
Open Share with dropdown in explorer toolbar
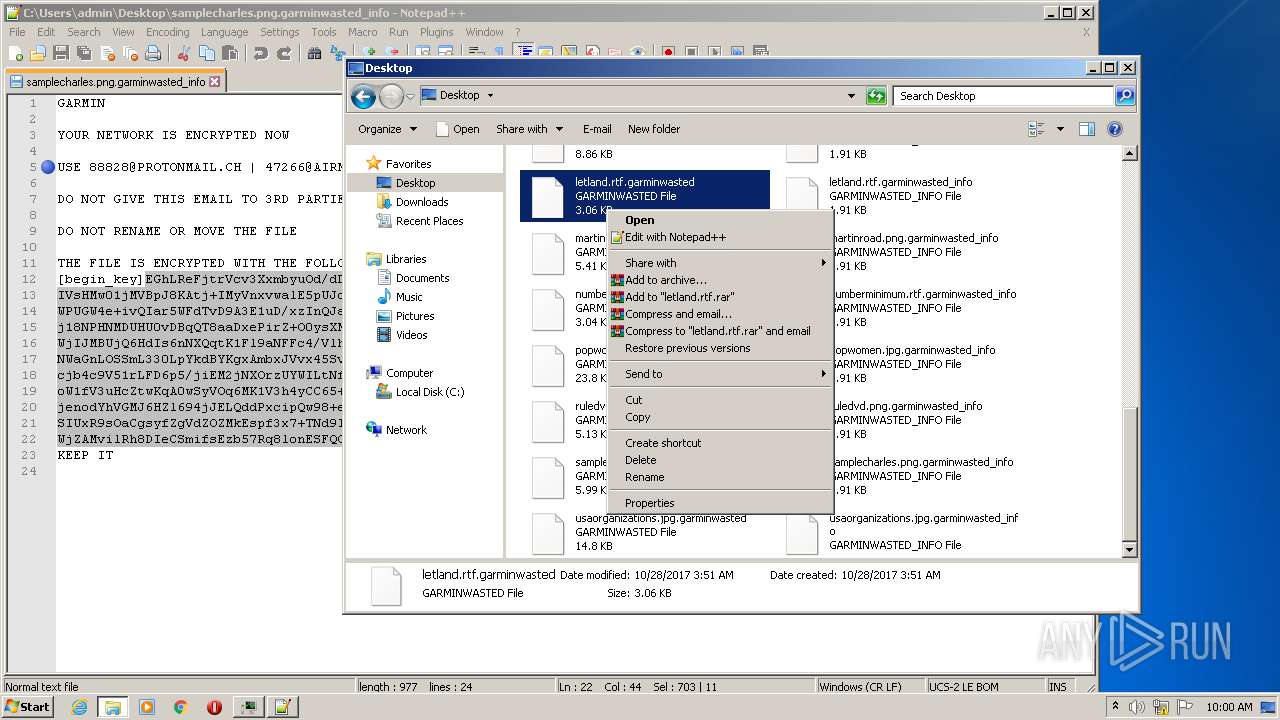[x=529, y=129]
